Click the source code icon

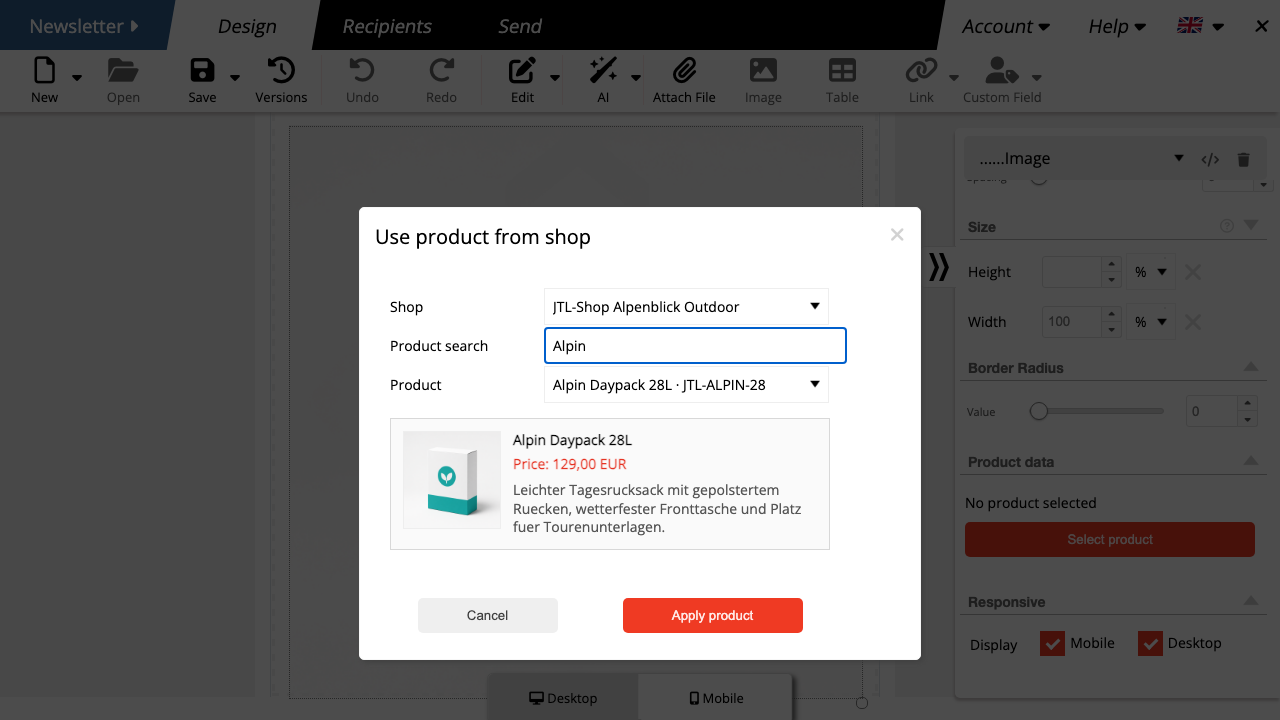pyautogui.click(x=1210, y=159)
